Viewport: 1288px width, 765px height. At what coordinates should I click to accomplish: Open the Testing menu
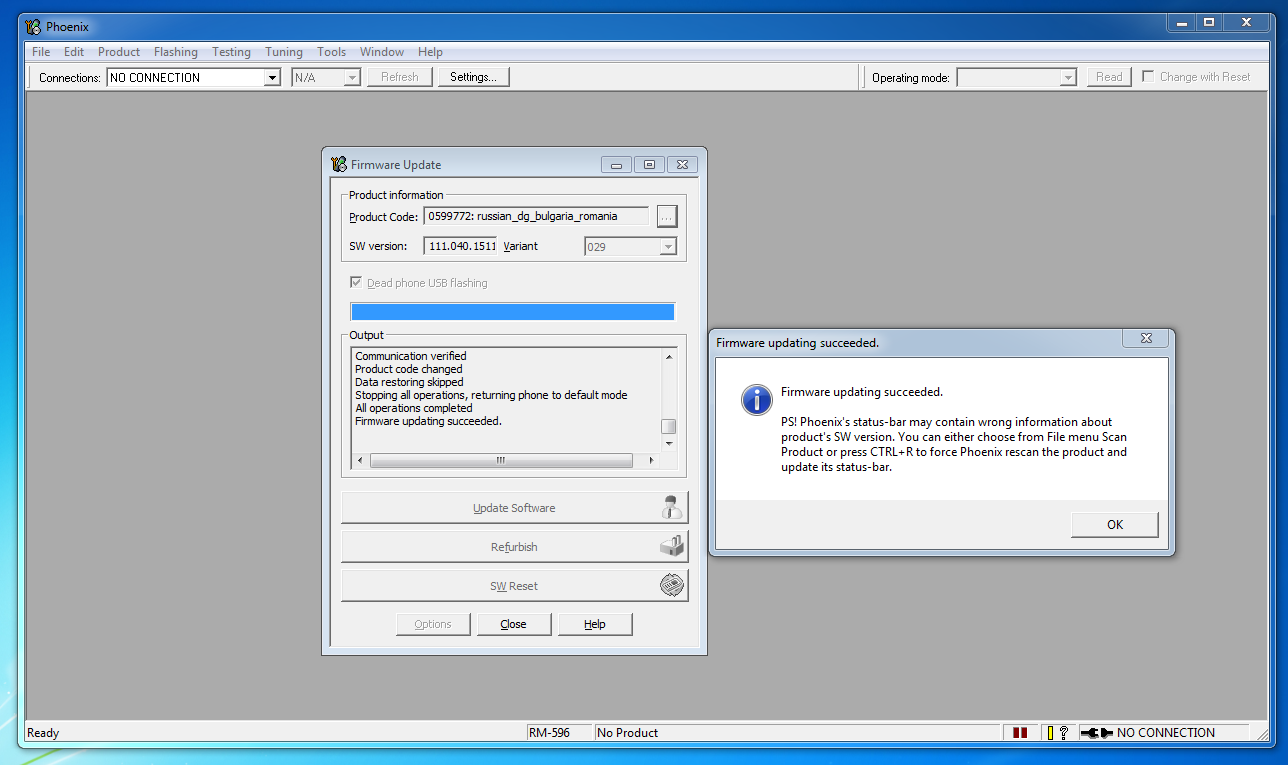231,52
